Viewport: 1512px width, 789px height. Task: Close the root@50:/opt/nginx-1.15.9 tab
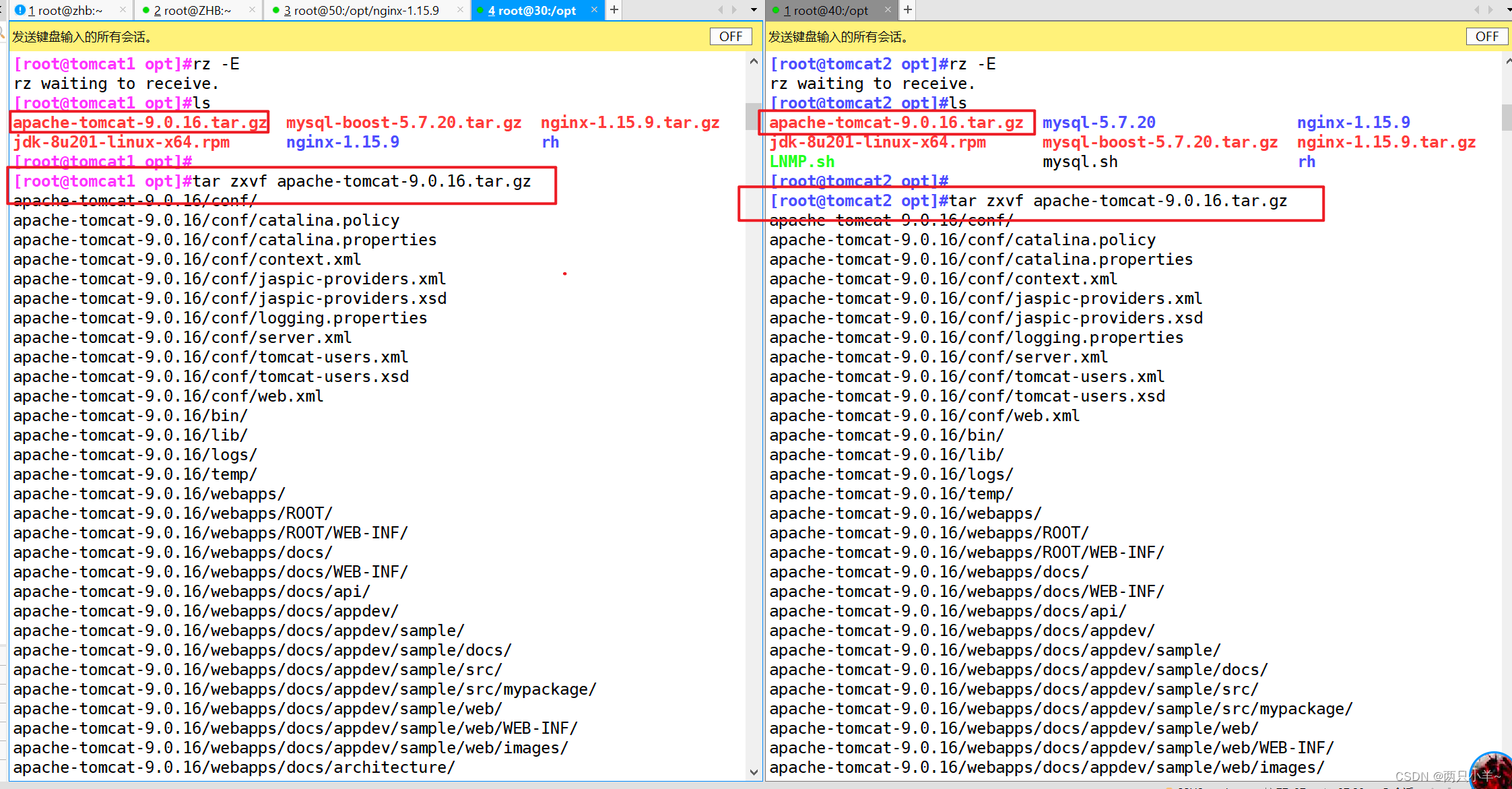[x=460, y=9]
